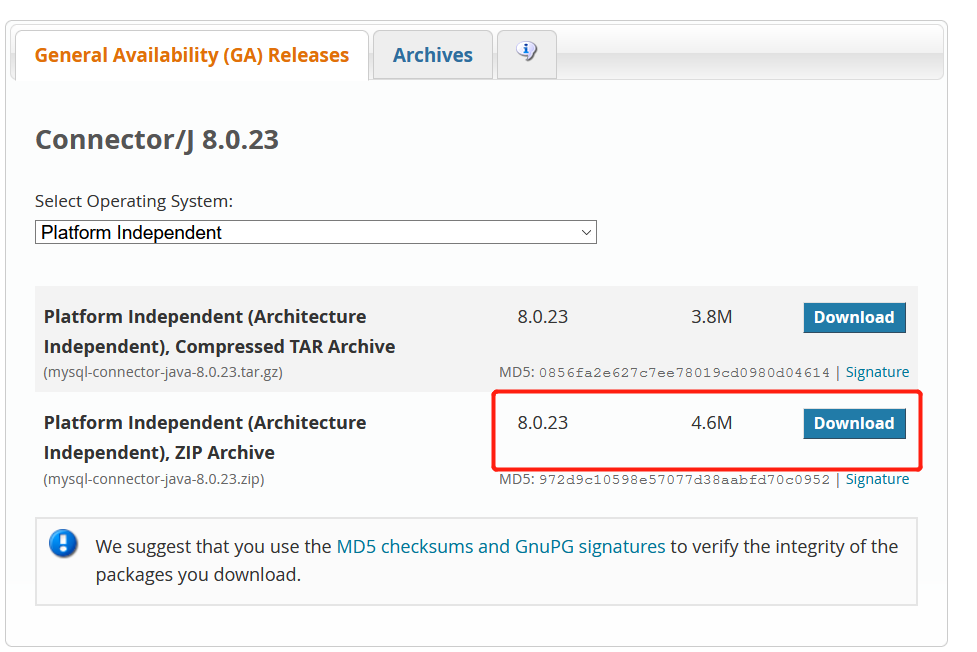Switch to the Archives tab
The image size is (977, 652).
click(433, 55)
